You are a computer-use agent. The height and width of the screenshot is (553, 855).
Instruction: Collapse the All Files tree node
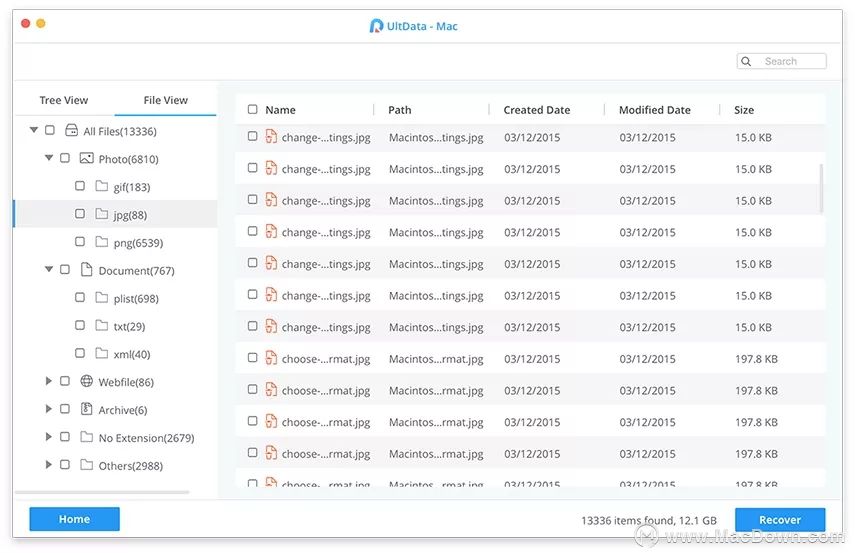pos(34,130)
